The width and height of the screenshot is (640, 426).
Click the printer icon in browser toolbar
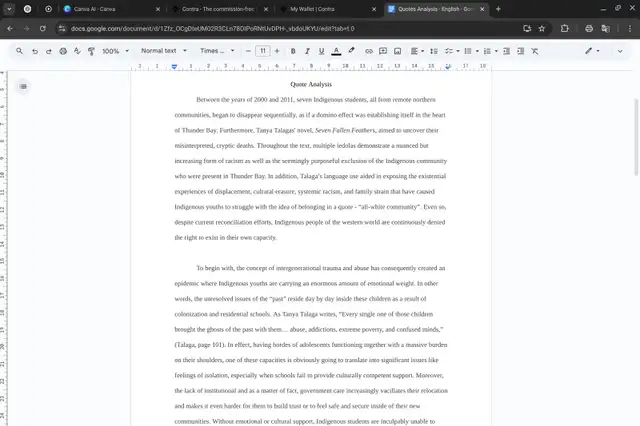[x=589, y=29]
